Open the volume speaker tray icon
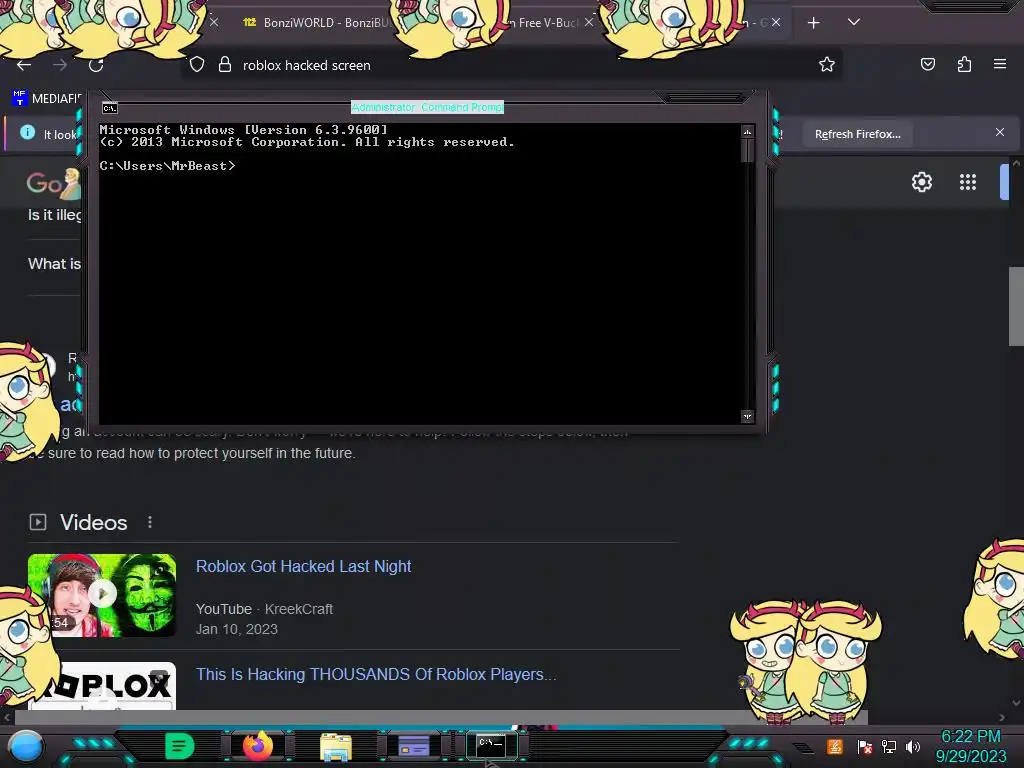The image size is (1024, 768). [912, 746]
